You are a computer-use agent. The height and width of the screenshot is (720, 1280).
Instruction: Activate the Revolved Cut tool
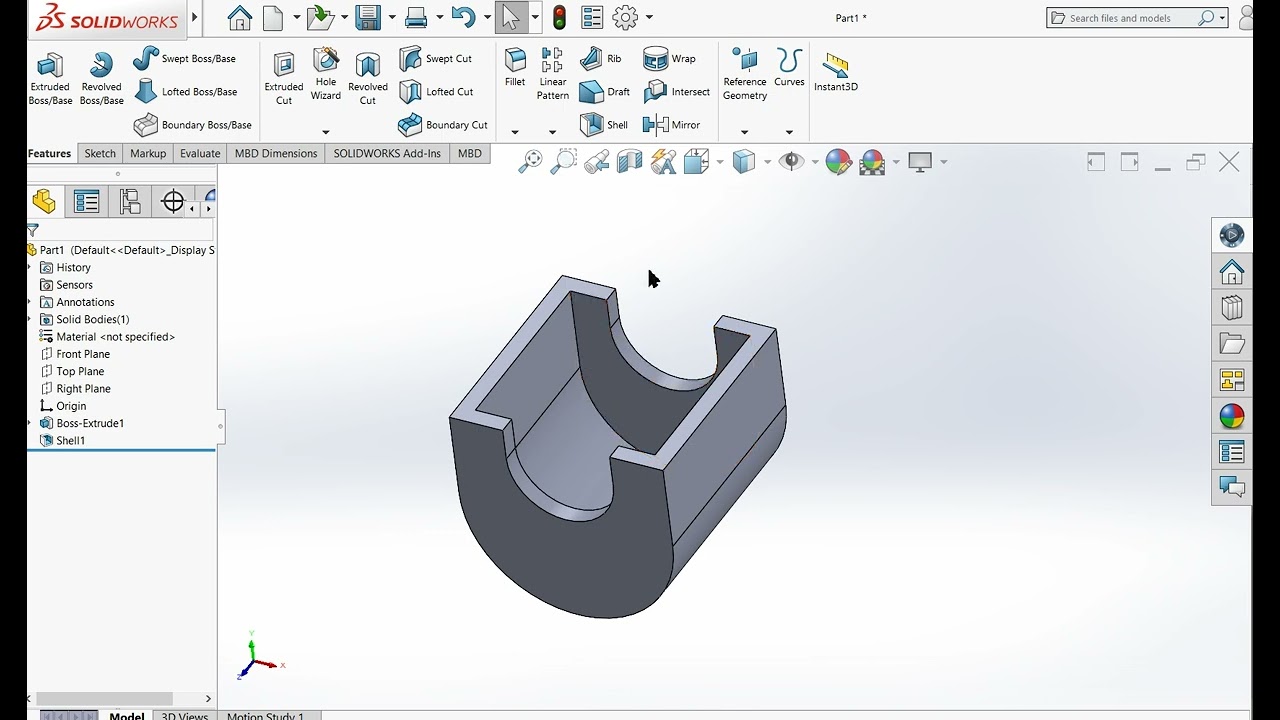[x=368, y=79]
